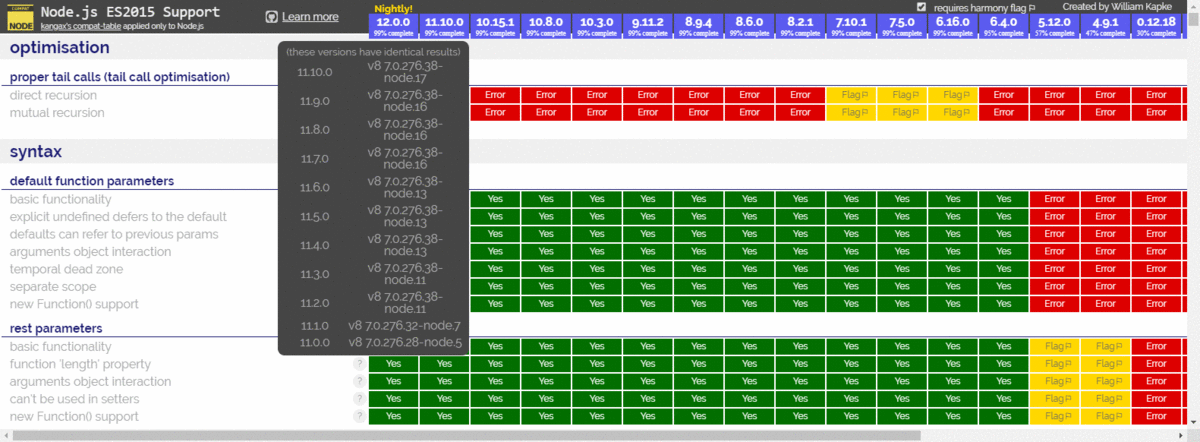
Task: Select the 8.9.4 version column header
Action: pos(699,26)
